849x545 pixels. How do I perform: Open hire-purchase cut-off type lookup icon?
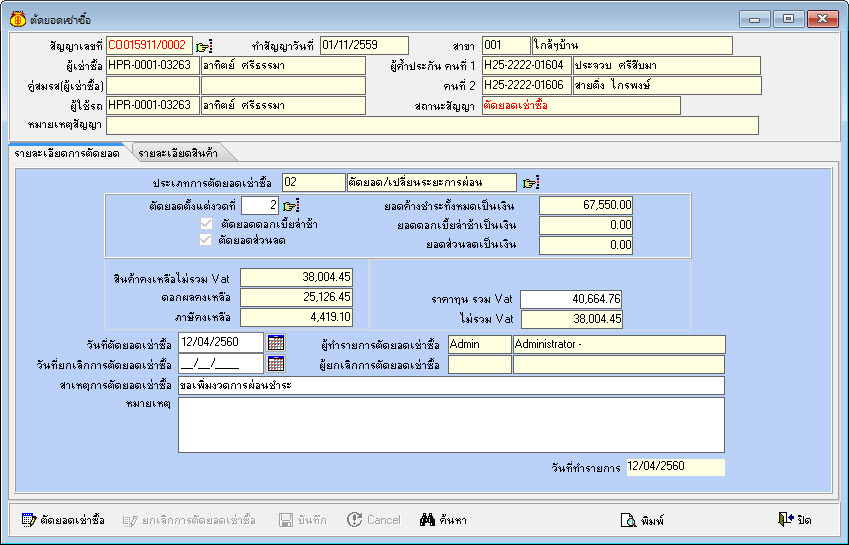click(531, 183)
